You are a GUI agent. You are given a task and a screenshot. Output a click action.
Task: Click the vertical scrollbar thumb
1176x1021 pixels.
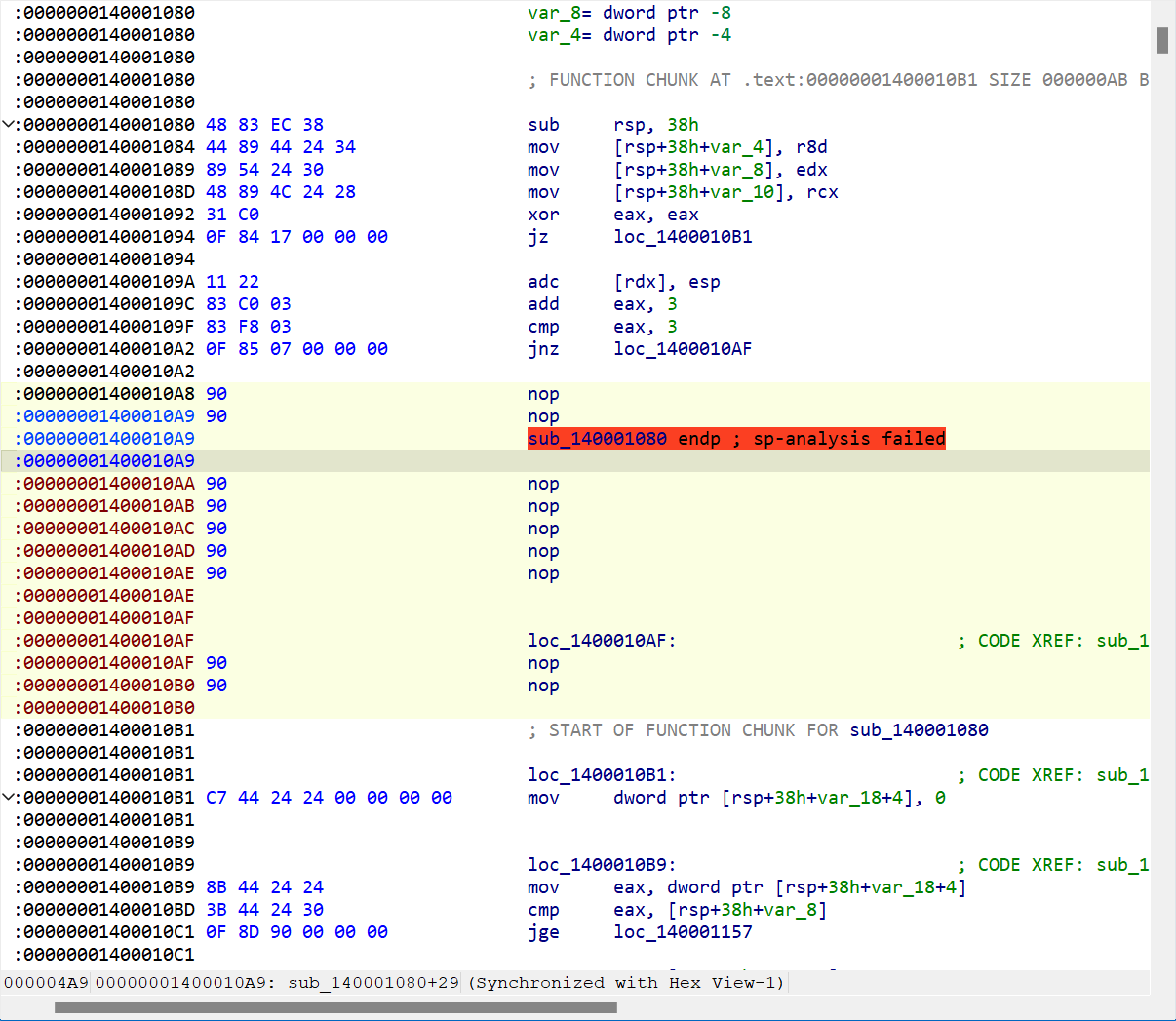pyautogui.click(x=1162, y=40)
